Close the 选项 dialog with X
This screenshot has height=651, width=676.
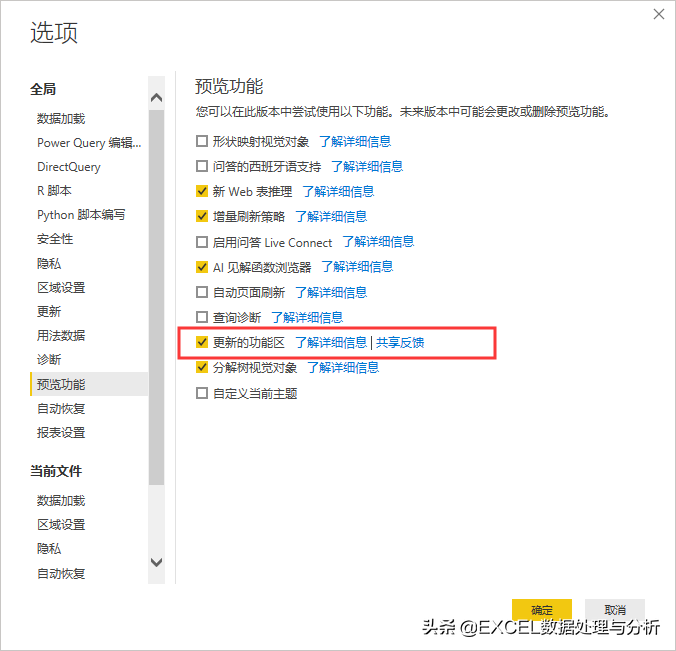[658, 14]
